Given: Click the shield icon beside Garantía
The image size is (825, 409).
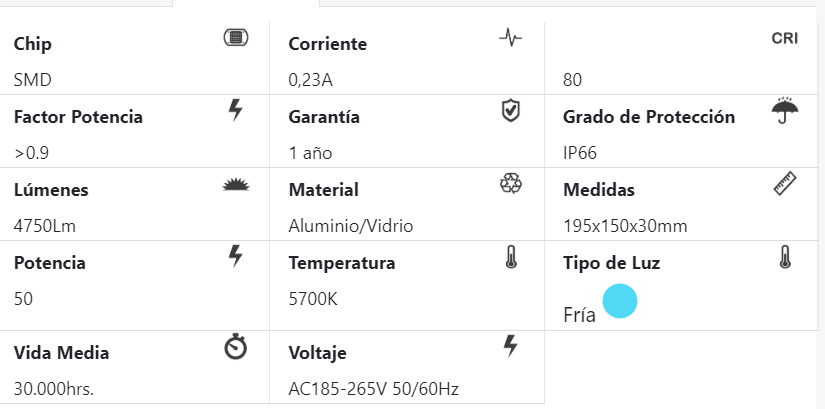Looking at the screenshot, I should click(x=510, y=110).
